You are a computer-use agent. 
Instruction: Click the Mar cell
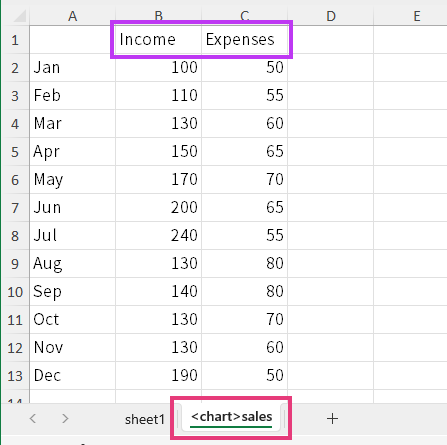tap(73, 124)
